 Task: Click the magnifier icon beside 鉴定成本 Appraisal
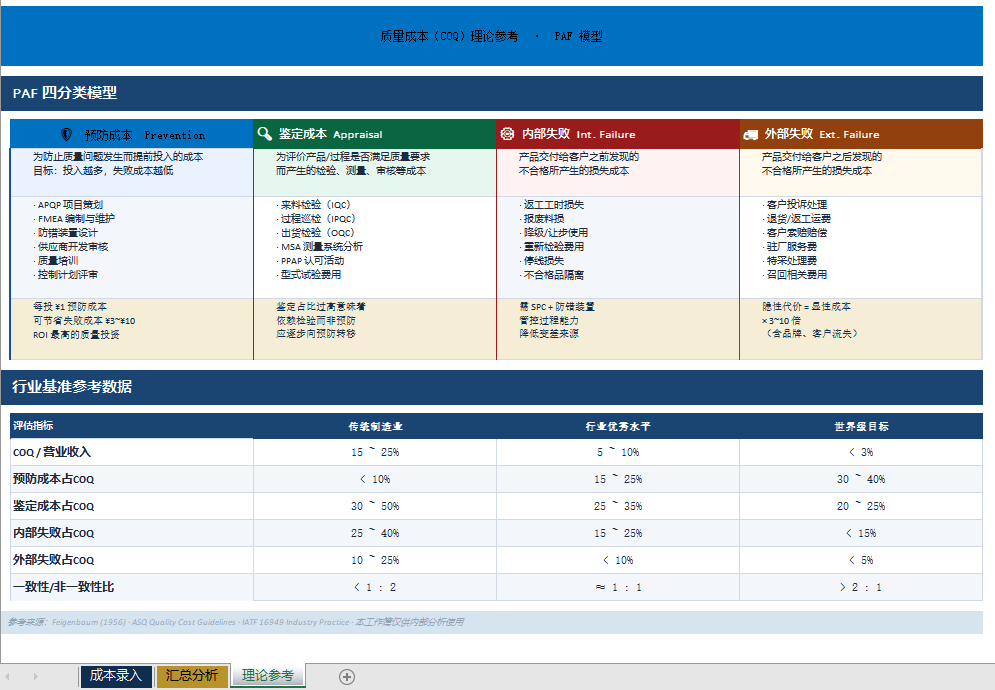point(264,134)
